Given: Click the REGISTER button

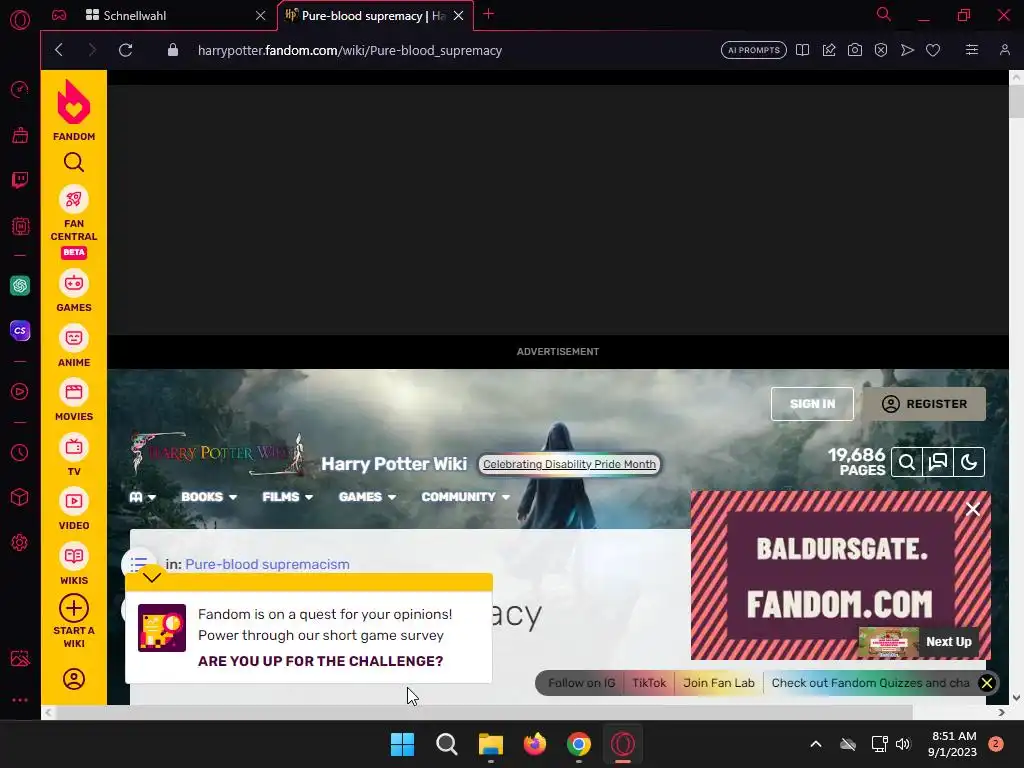Looking at the screenshot, I should [x=924, y=404].
